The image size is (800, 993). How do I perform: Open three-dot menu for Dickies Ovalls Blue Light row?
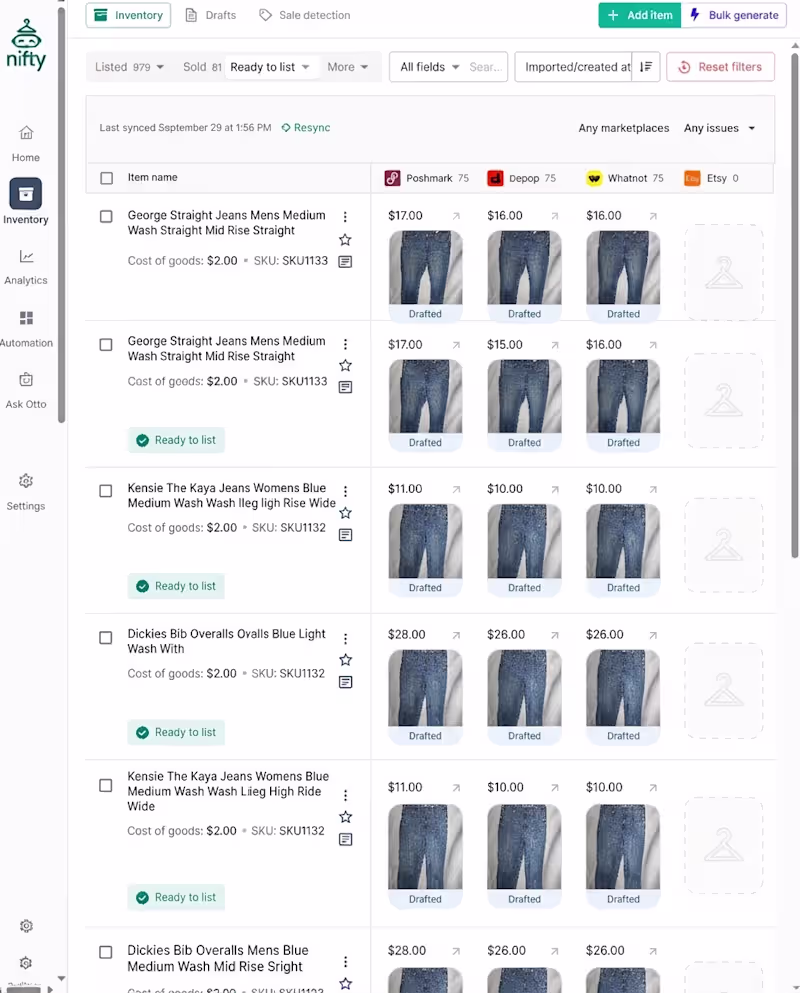point(345,638)
